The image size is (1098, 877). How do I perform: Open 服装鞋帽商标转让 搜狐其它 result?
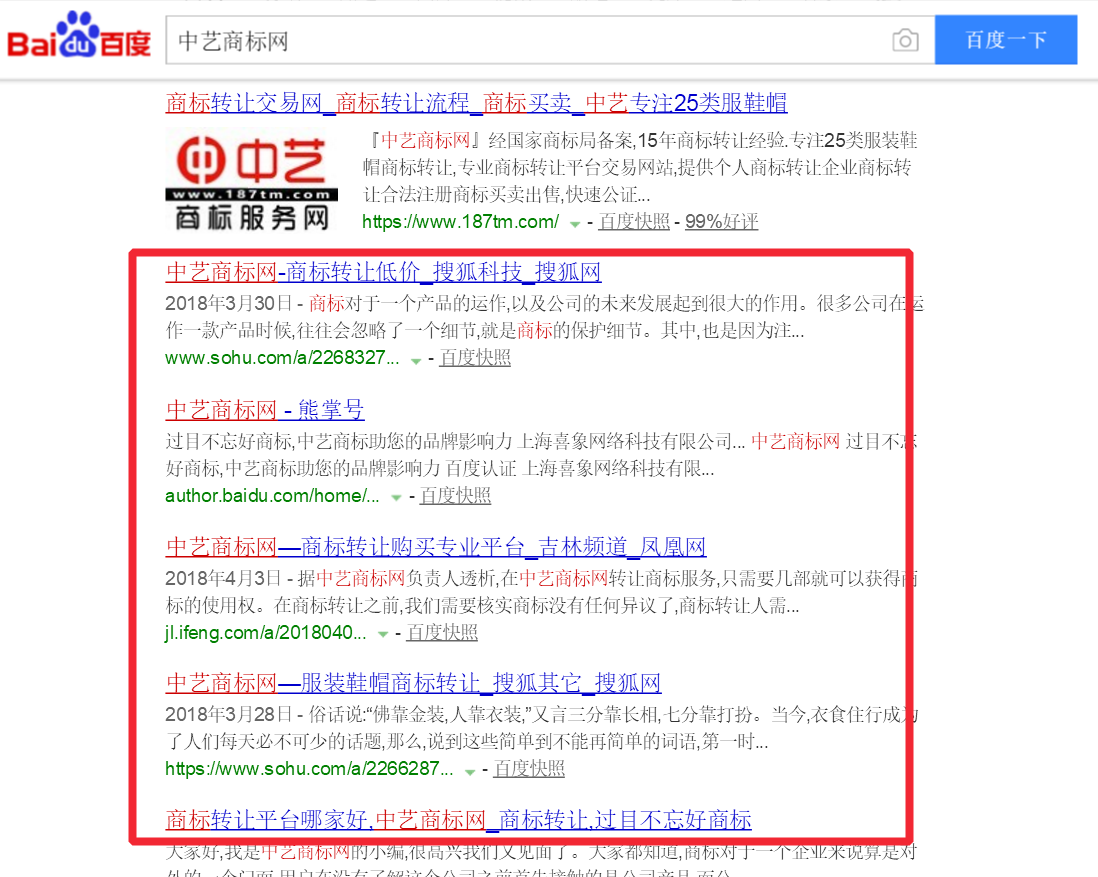coord(413,684)
